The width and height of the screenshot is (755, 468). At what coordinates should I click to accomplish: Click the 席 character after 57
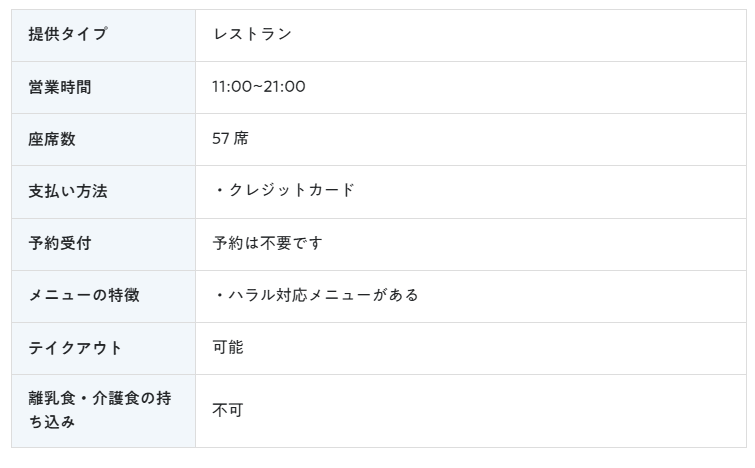click(x=241, y=139)
